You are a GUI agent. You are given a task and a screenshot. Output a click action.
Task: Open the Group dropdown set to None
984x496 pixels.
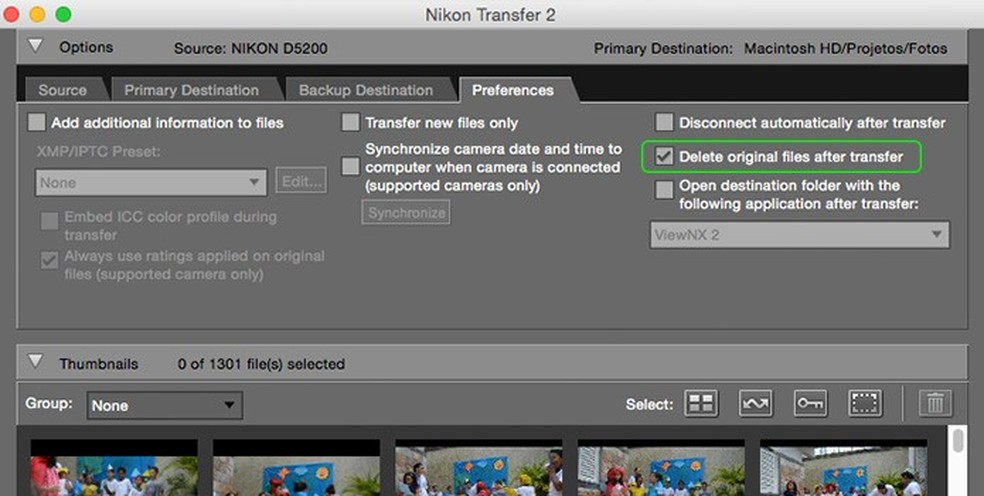point(164,406)
